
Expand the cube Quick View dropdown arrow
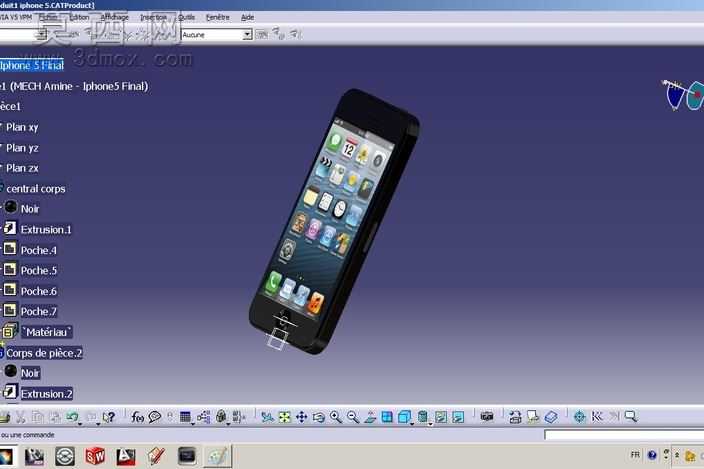coord(412,423)
